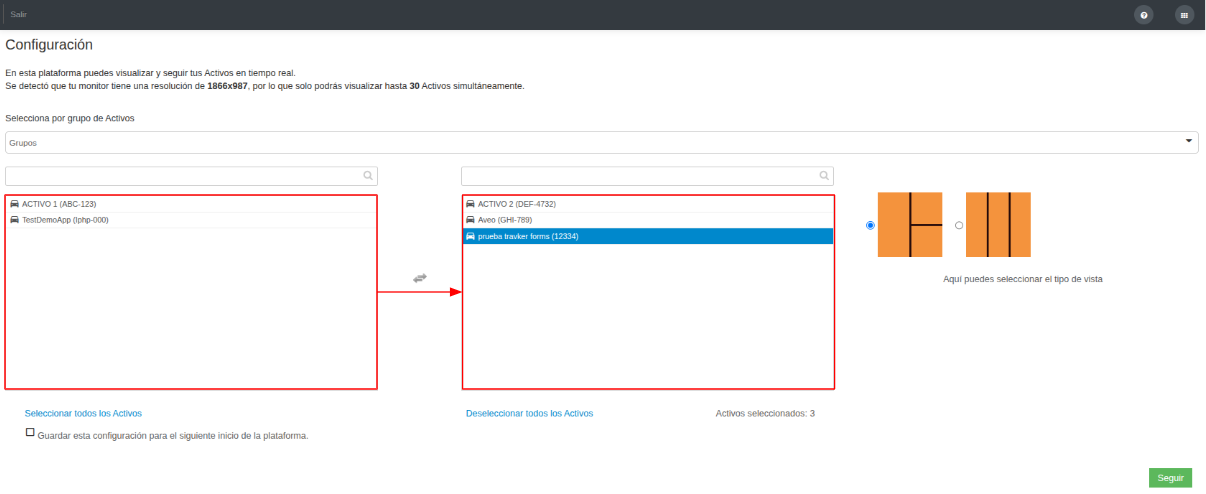Click the Grupos dropdown arrow
The height and width of the screenshot is (494, 1206).
1189,141
